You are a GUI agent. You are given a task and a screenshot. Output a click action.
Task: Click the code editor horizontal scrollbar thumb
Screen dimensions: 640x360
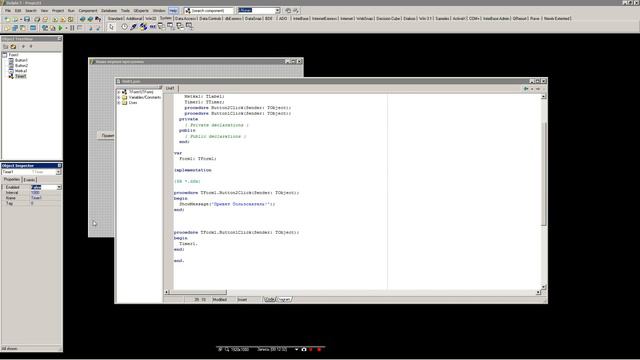tap(198, 292)
